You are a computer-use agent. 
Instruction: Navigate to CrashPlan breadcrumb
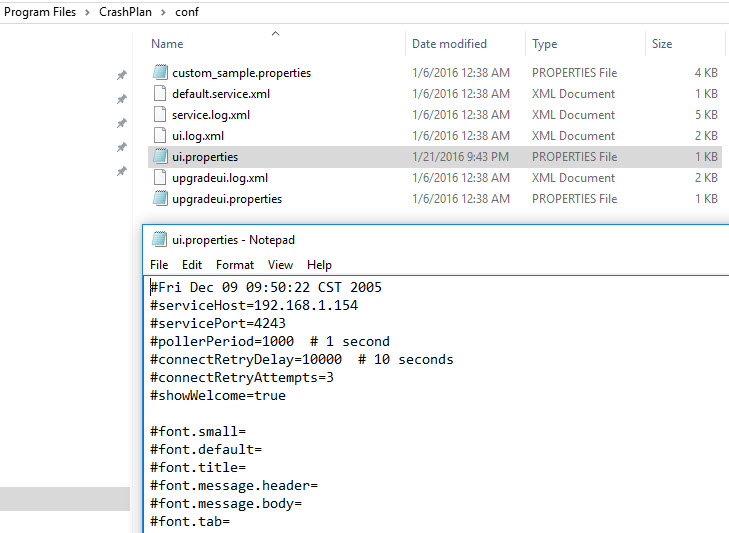[126, 12]
